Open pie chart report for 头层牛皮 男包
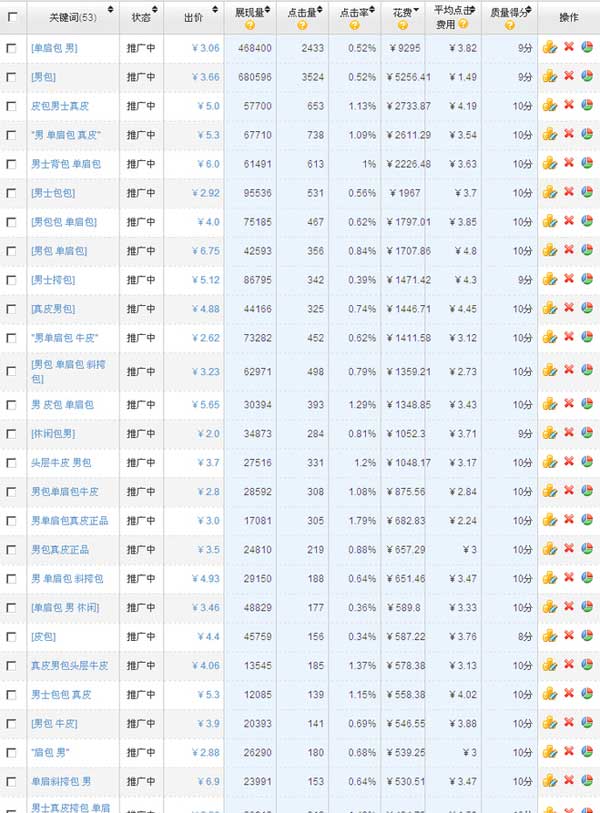 tap(587, 461)
